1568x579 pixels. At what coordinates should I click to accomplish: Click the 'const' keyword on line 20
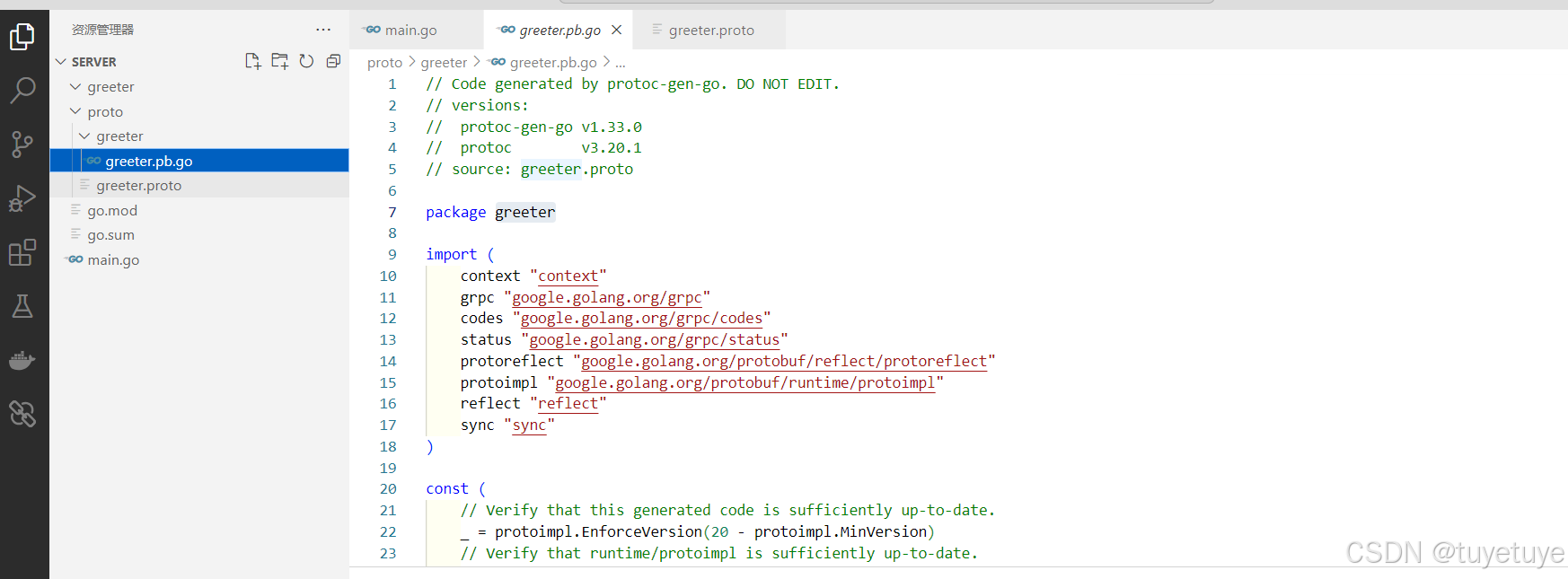point(447,489)
